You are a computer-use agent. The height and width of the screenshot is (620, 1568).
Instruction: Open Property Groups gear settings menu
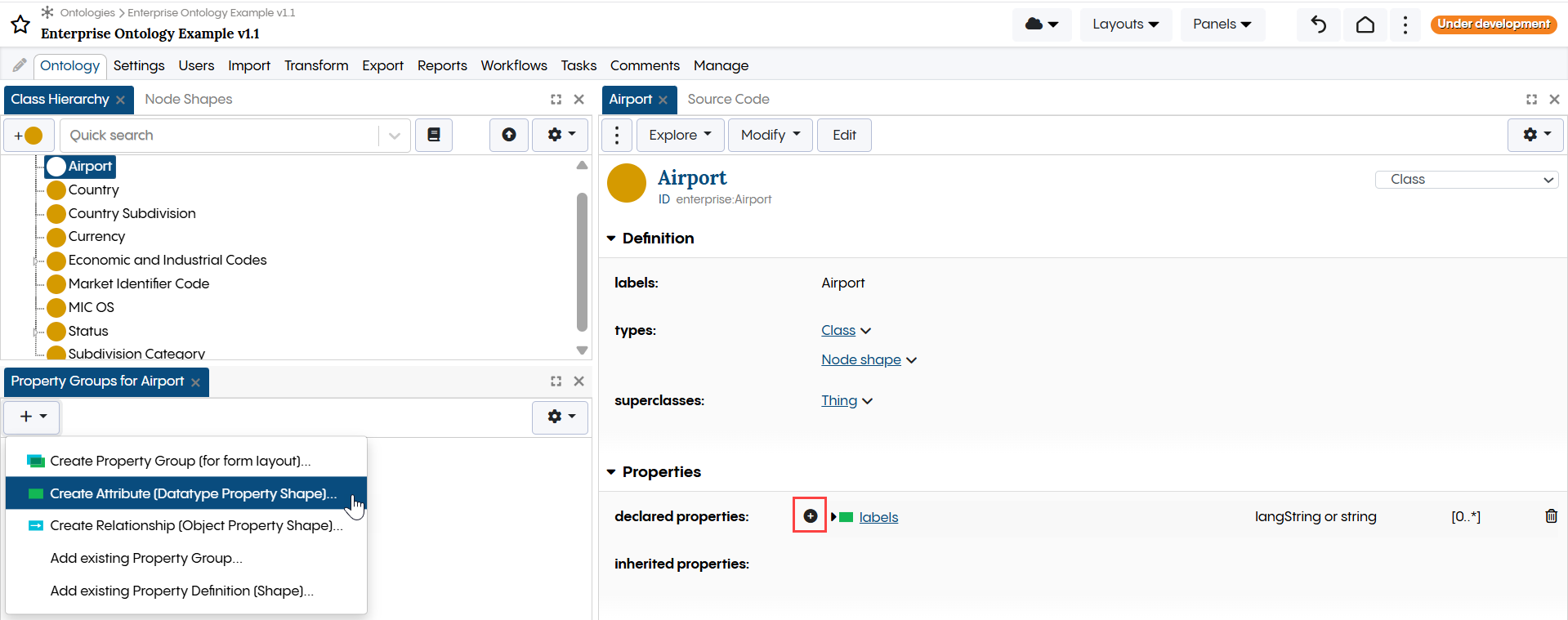click(561, 417)
